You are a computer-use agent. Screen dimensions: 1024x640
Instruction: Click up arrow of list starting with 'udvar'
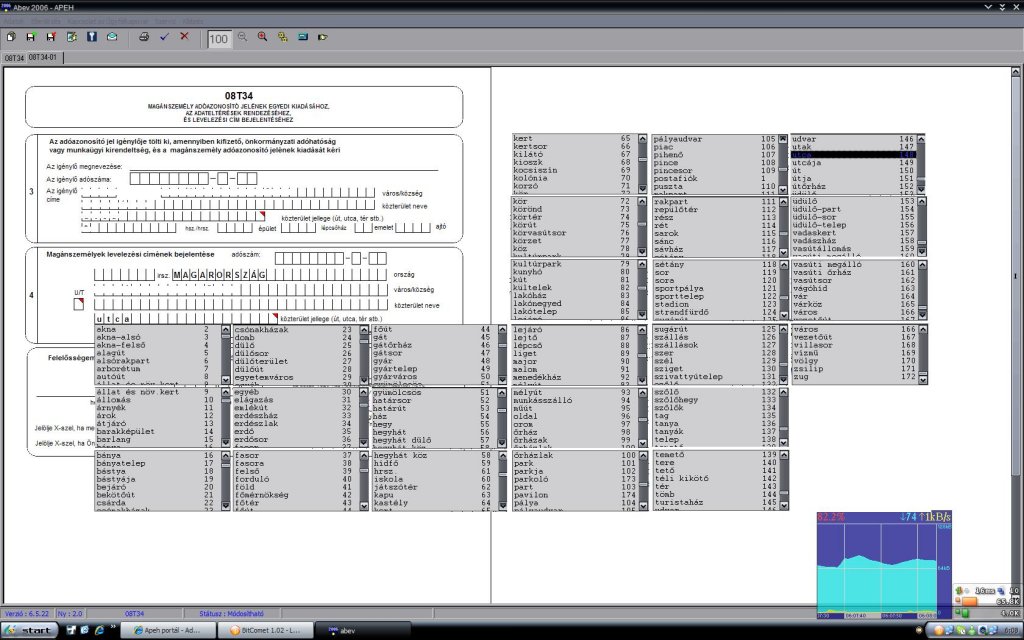pos(921,139)
